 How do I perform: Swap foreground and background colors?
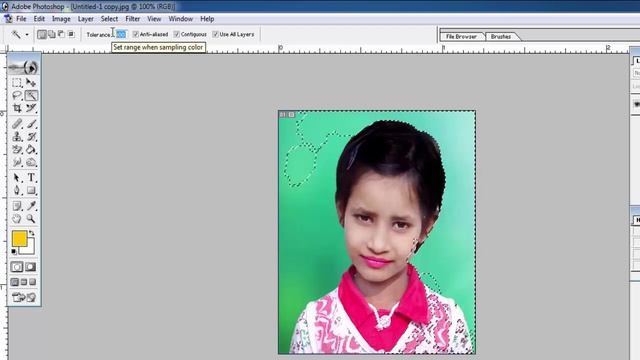(31, 233)
